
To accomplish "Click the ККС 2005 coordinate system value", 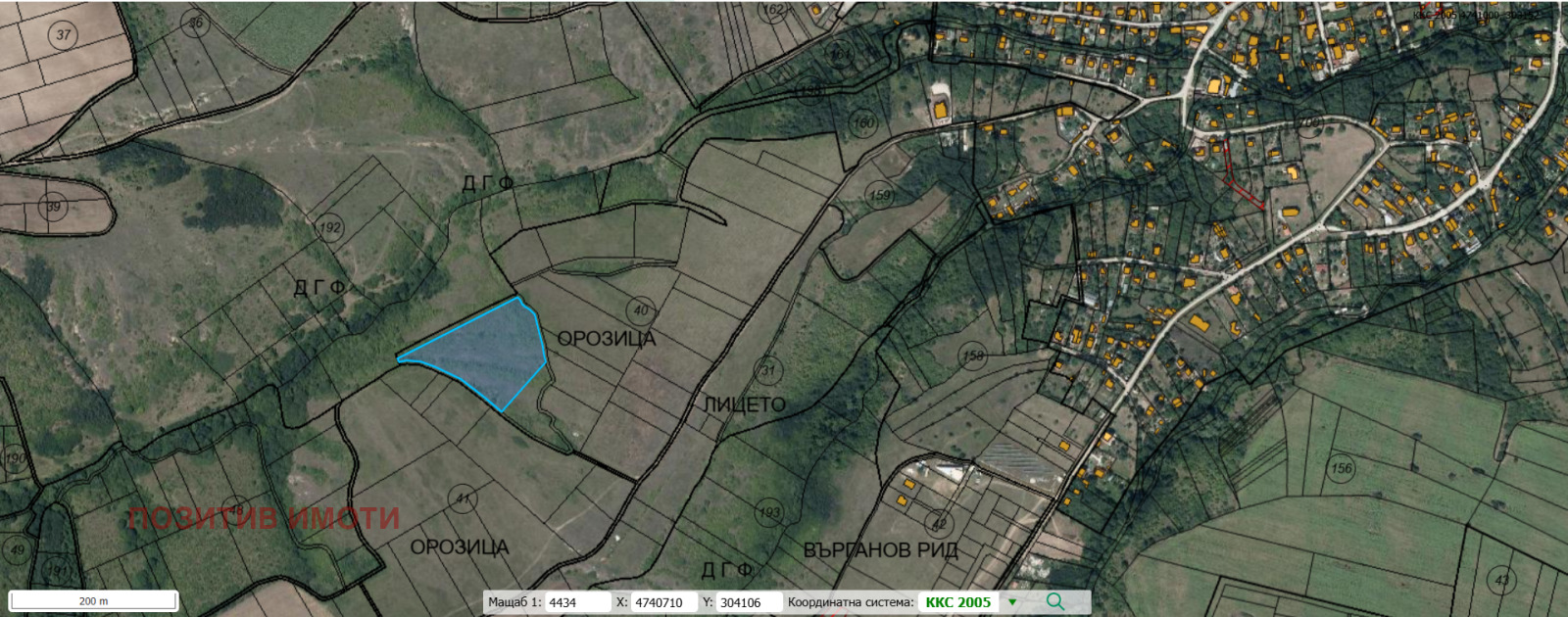I will pyautogui.click(x=957, y=602).
